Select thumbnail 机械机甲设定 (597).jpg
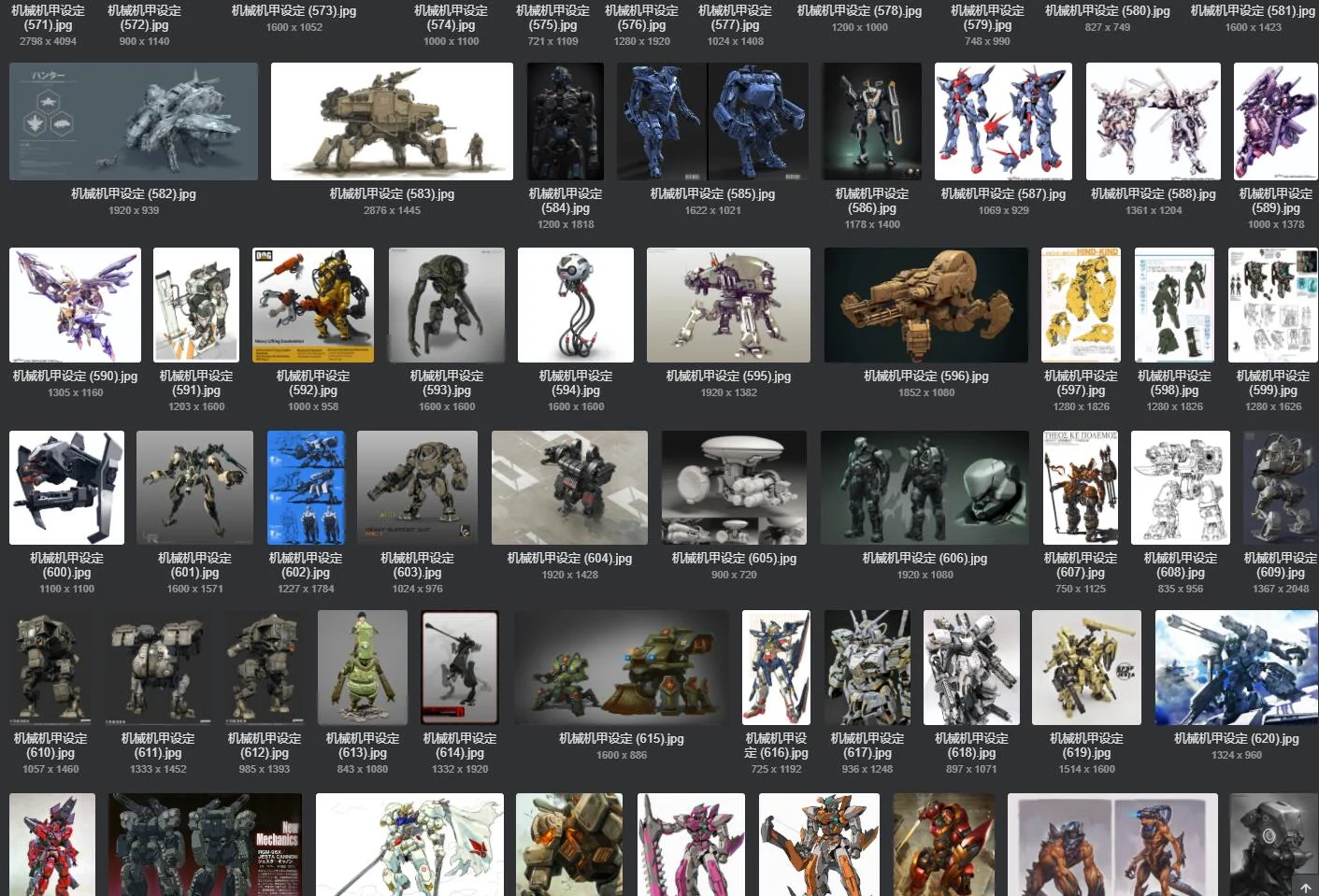The image size is (1319, 896). click(1081, 305)
